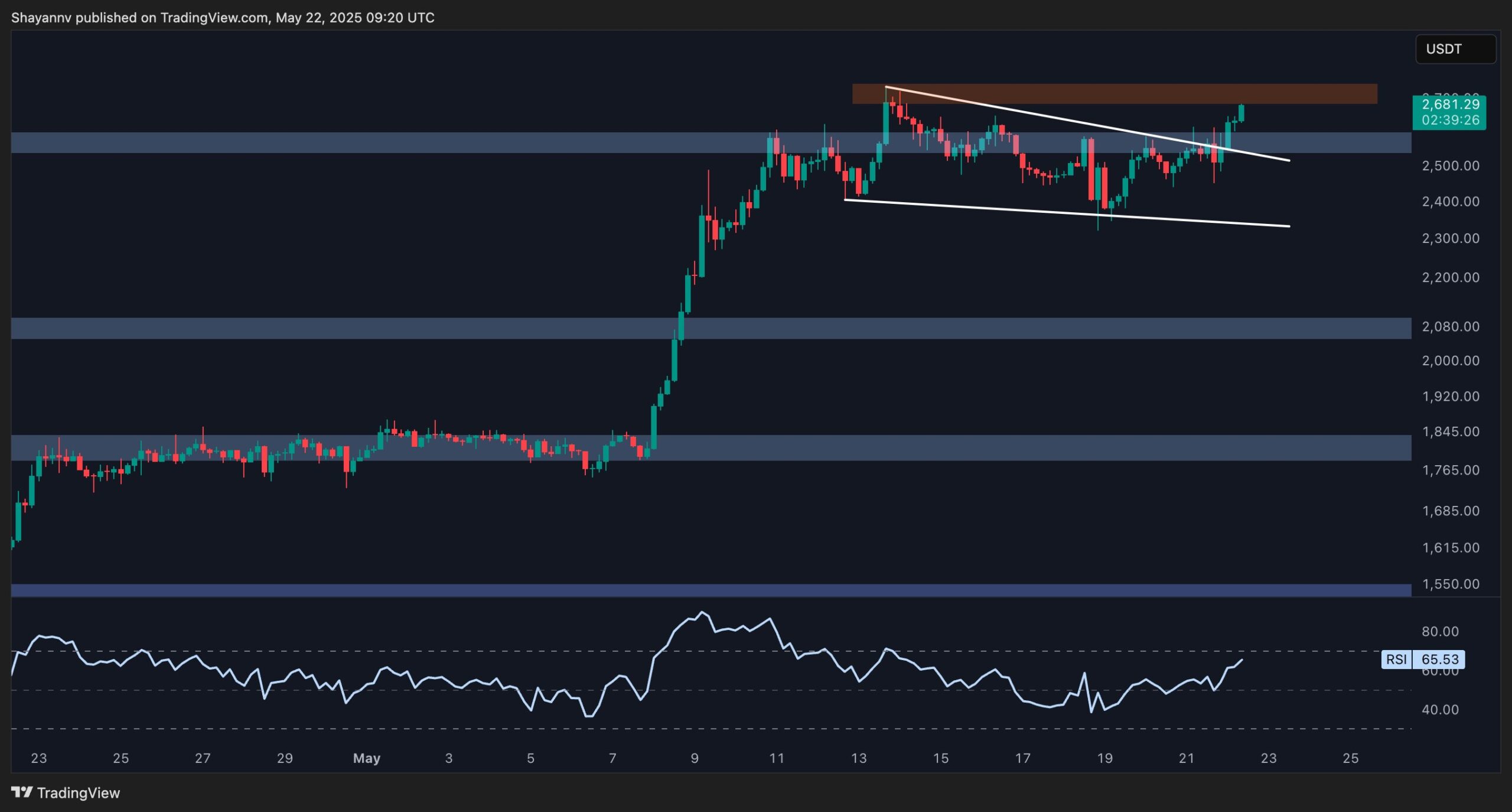1512x812 pixels.
Task: Click the 2,000.00 price axis label
Action: coord(1450,360)
